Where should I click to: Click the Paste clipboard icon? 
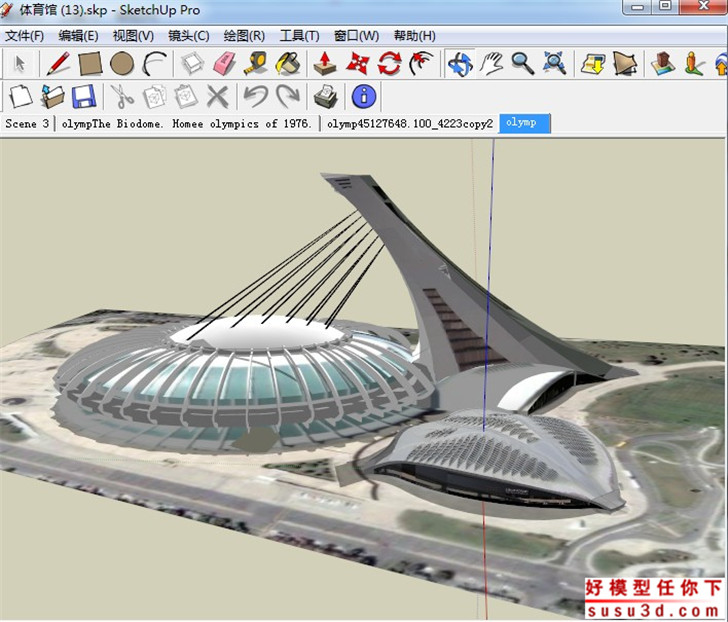click(x=186, y=97)
